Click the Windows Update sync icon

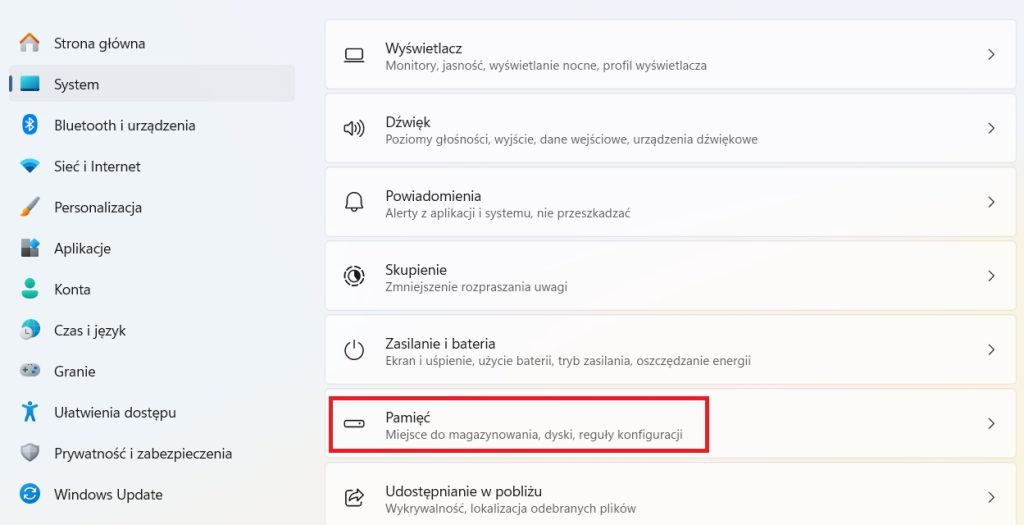[30, 494]
